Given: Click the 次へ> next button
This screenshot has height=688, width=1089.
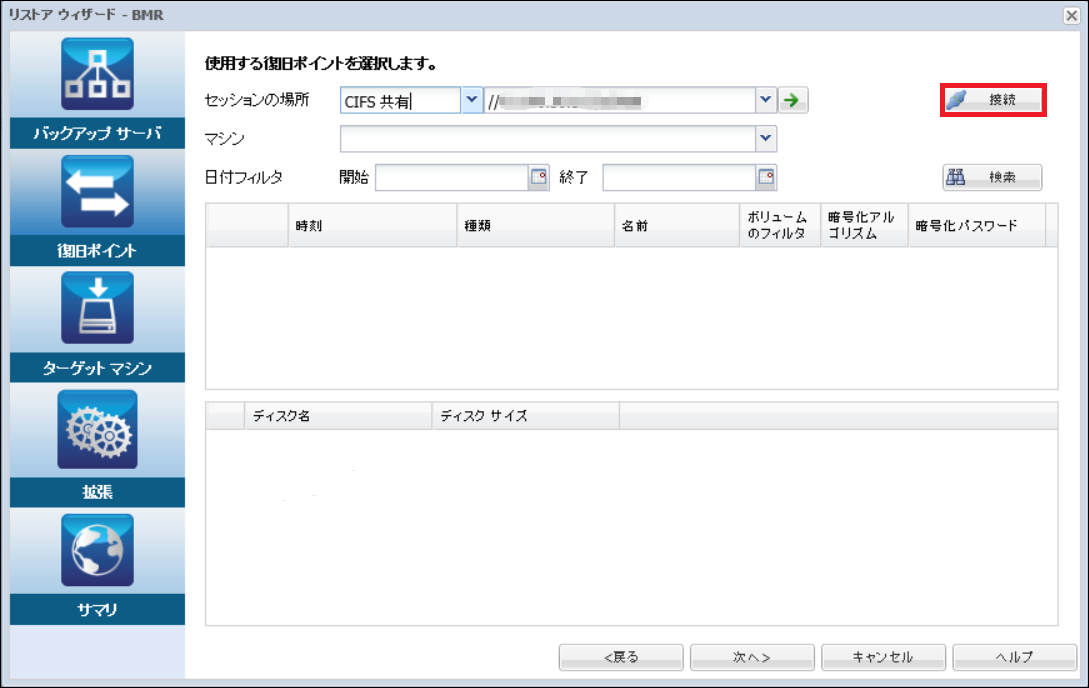Looking at the screenshot, I should pos(751,657).
